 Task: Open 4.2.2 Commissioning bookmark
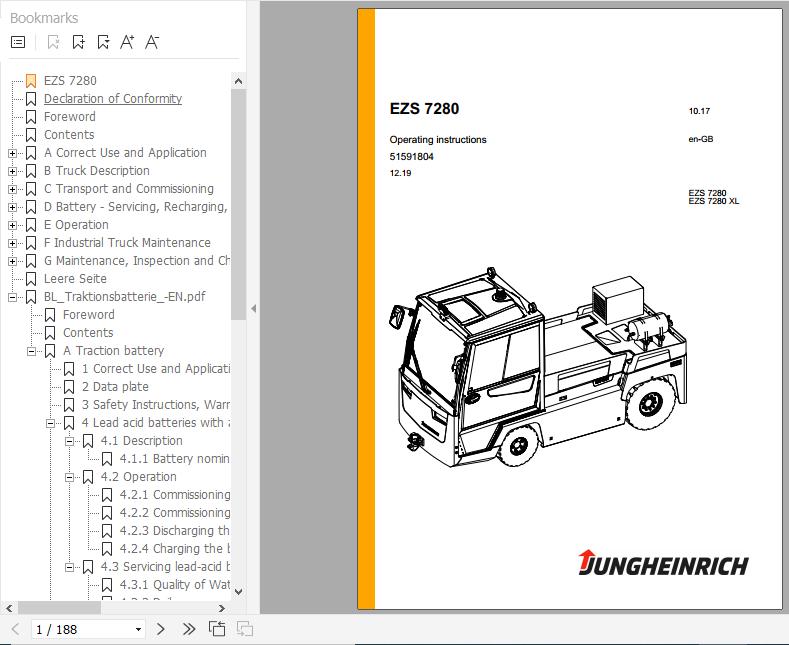click(x=175, y=513)
